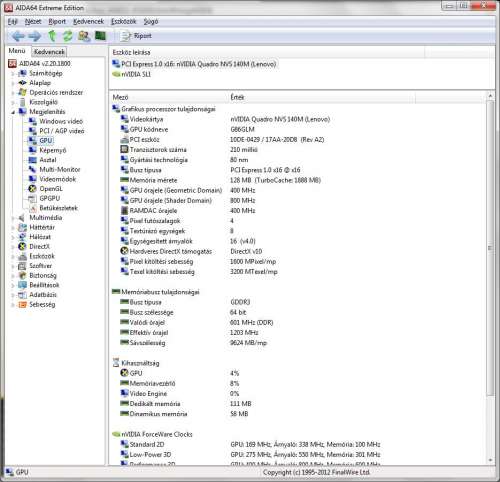The image size is (500, 482).
Task: Click the DirectX icon in the tree
Action: click(22, 247)
